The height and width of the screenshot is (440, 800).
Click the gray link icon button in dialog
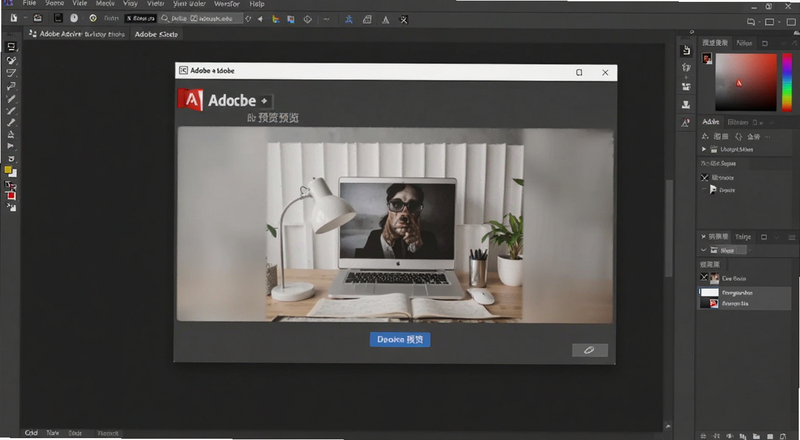tap(590, 350)
